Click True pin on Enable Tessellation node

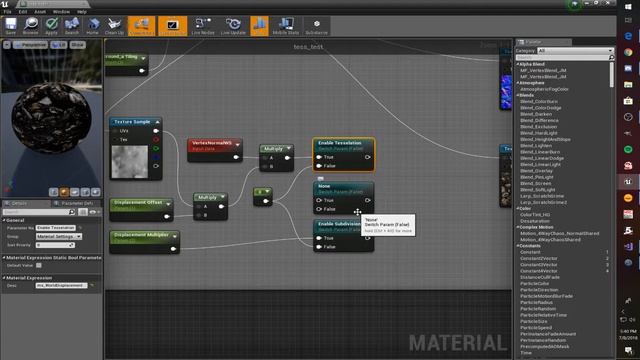pos(319,157)
